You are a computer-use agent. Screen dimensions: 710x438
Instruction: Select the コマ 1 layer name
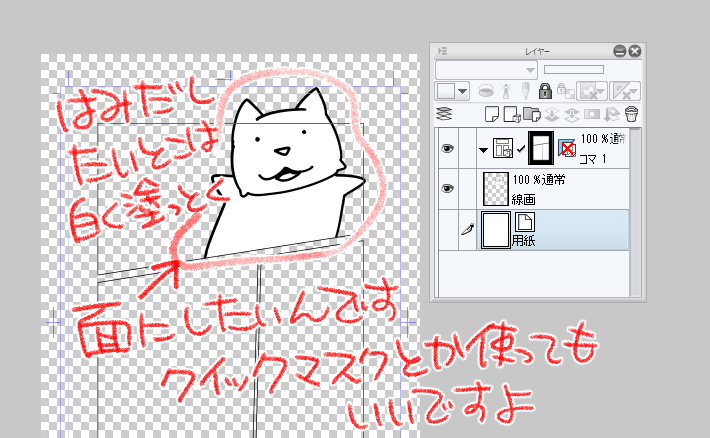coord(593,159)
